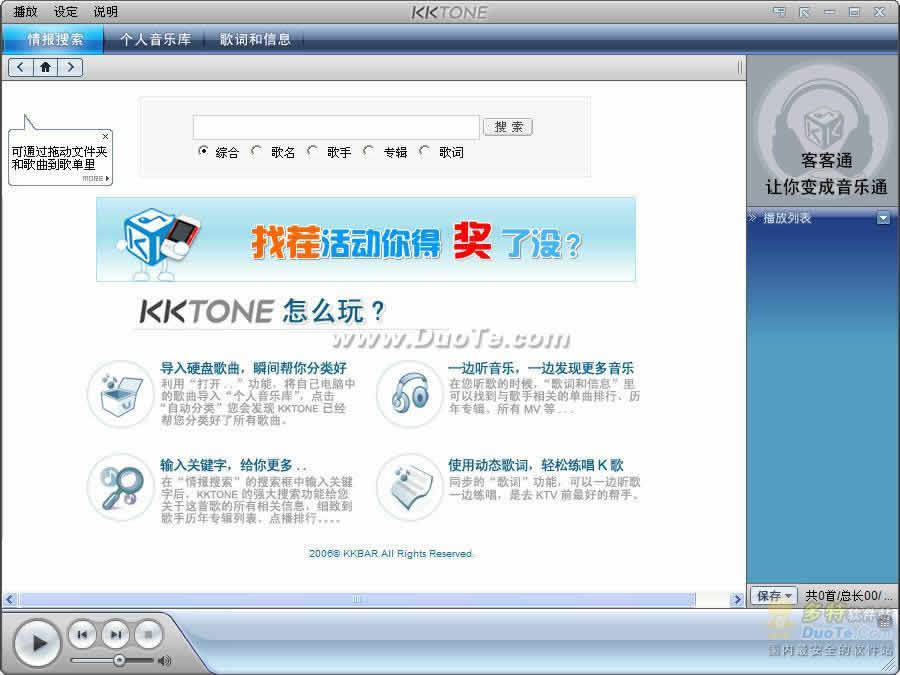The image size is (900, 675).
Task: Open the 一边听音乐 heading link
Action: (541, 368)
